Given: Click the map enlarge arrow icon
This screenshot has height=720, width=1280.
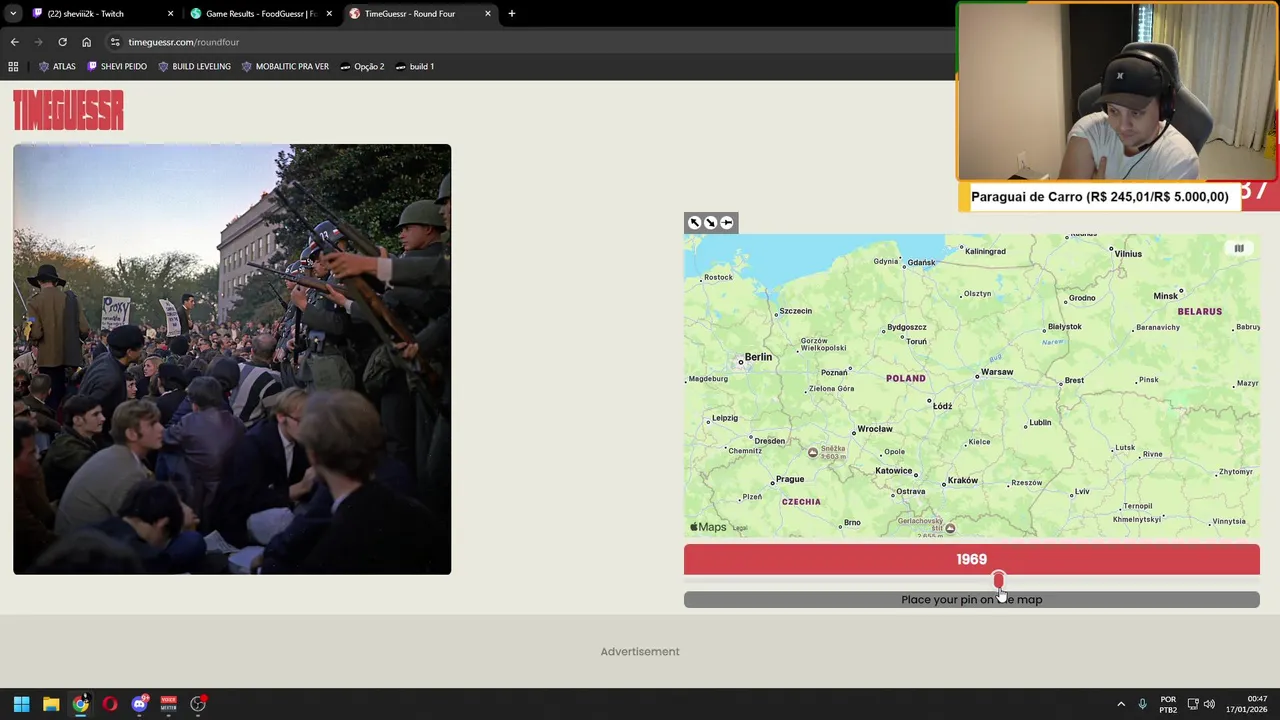Looking at the screenshot, I should (695, 222).
